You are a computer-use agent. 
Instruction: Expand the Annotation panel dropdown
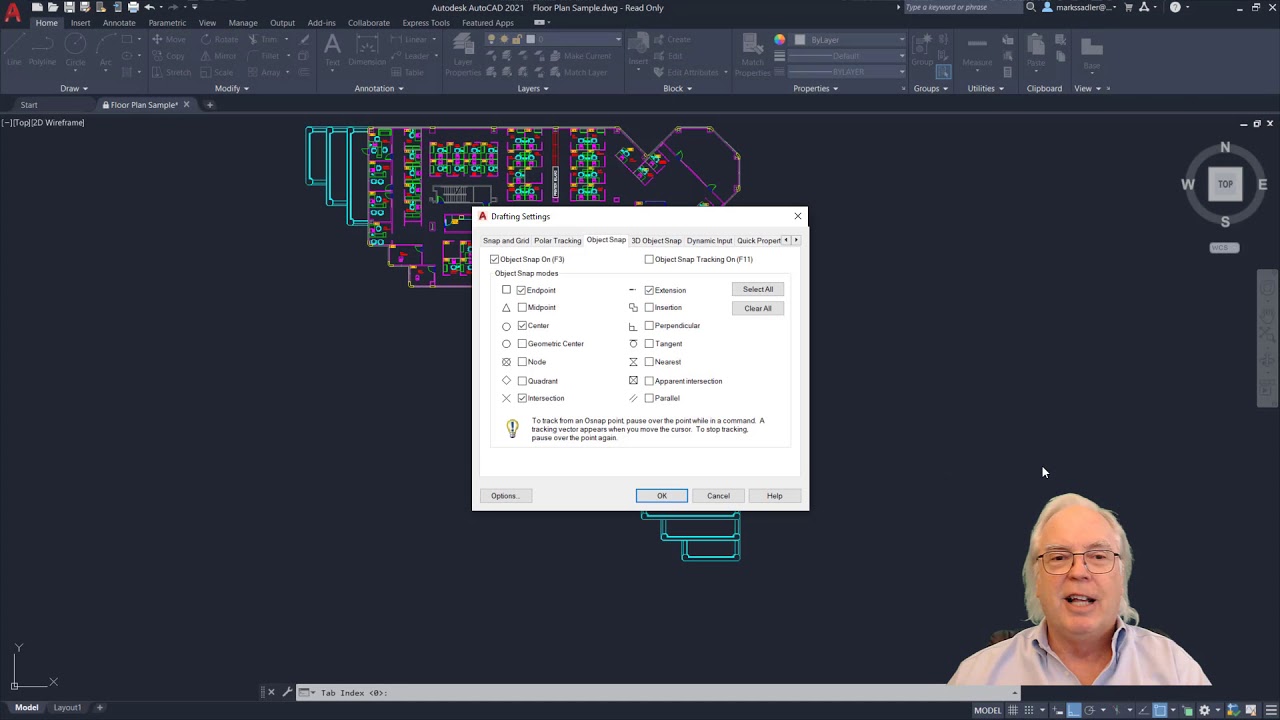tap(379, 88)
